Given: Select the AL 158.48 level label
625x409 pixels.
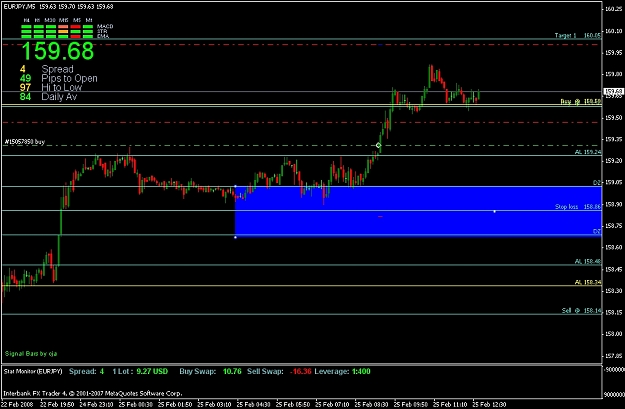Looking at the screenshot, I should 588,262.
